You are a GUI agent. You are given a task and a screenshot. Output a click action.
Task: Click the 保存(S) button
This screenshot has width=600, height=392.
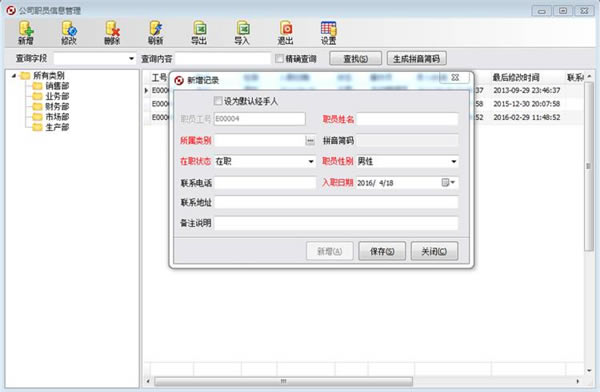tap(382, 251)
